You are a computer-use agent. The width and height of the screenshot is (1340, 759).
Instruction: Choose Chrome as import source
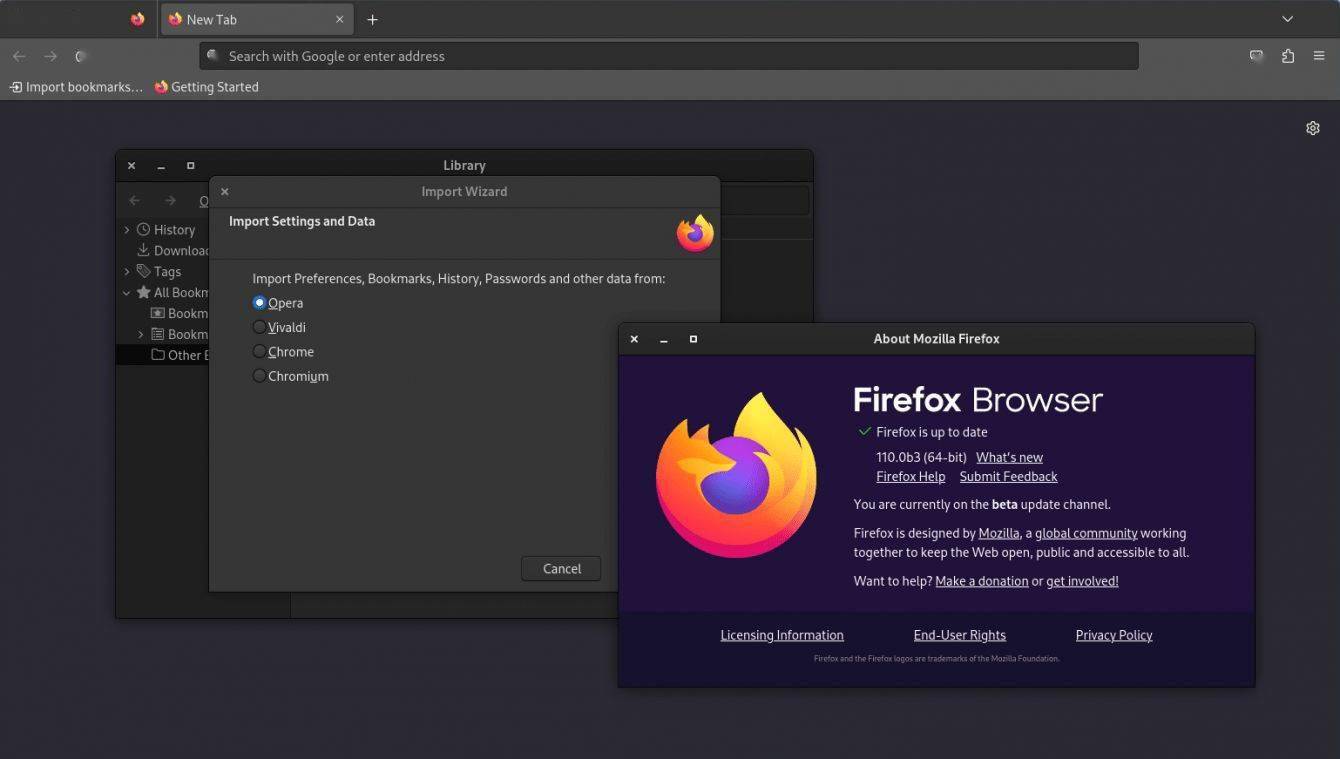[x=259, y=352]
